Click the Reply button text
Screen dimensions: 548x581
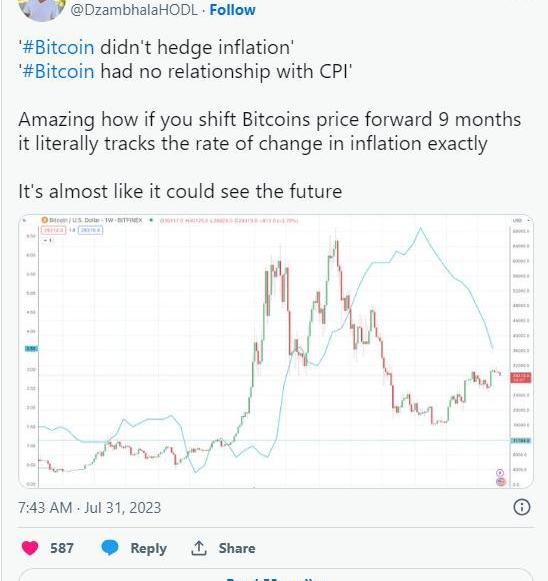coord(149,548)
